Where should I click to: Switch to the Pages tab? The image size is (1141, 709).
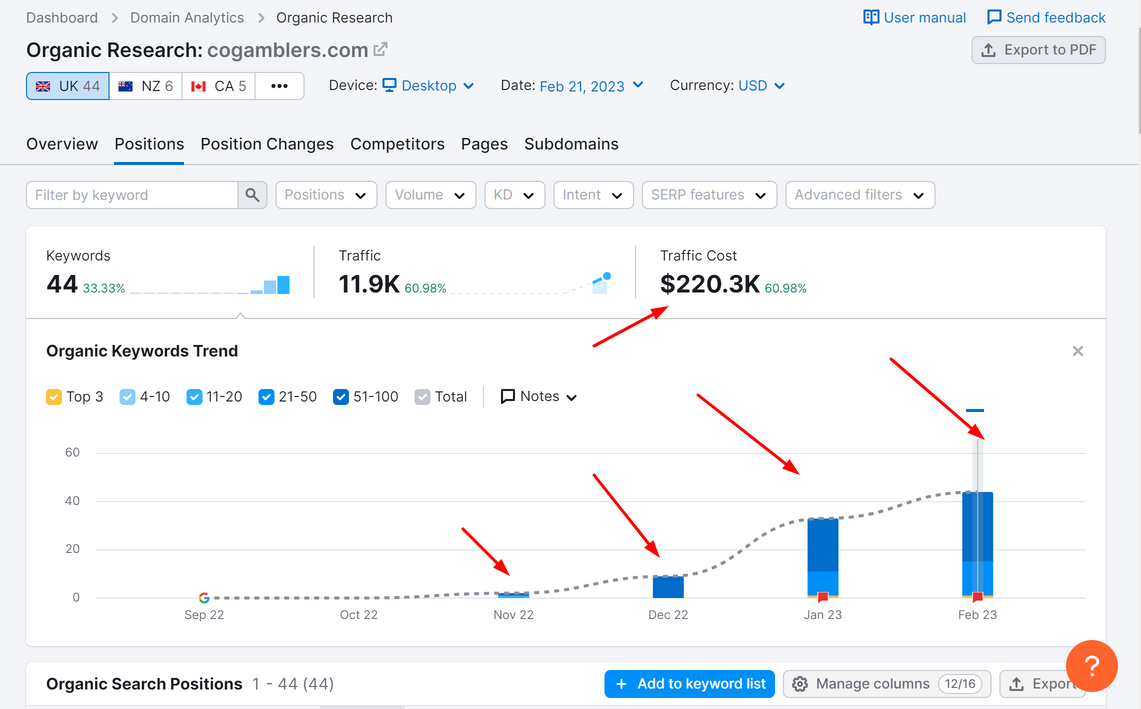[484, 144]
